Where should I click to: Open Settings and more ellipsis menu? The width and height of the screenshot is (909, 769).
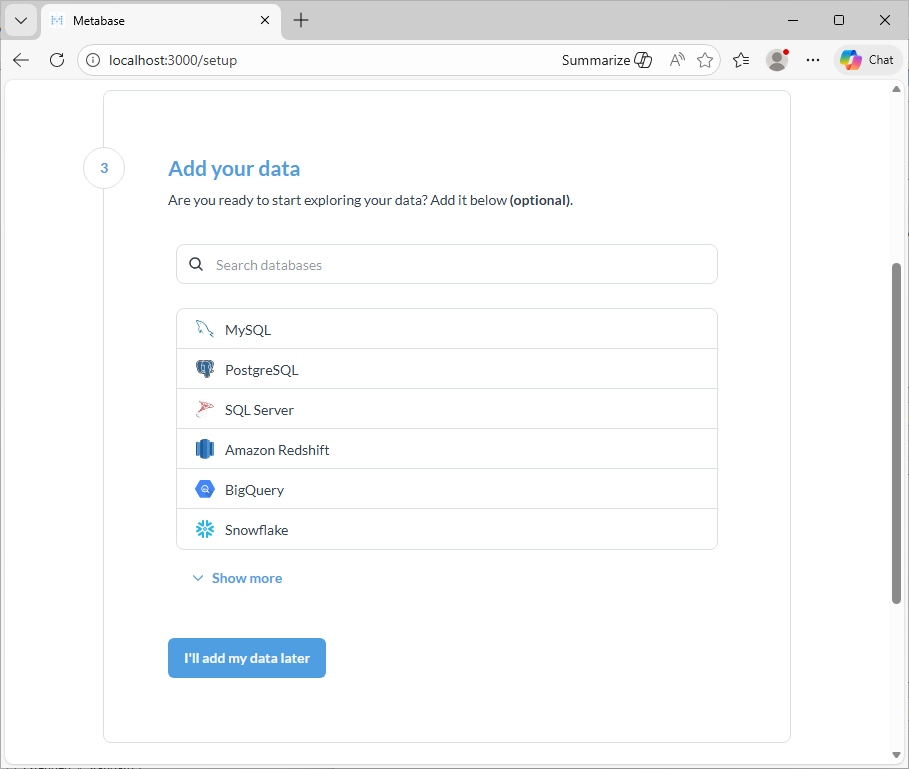tap(813, 60)
